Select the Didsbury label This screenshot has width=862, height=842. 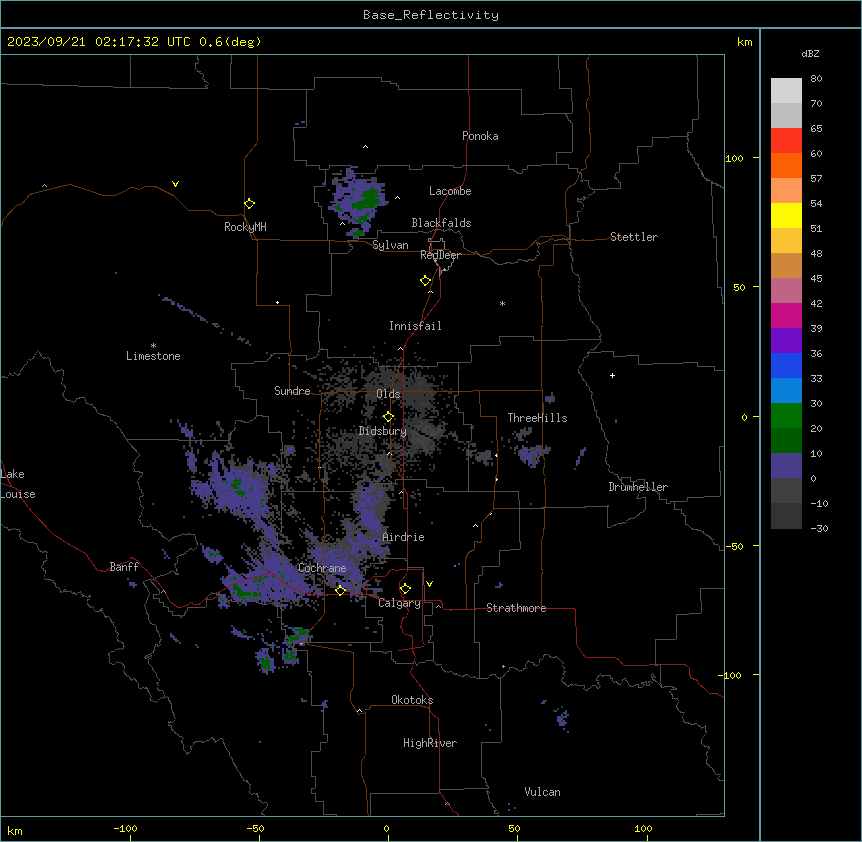(x=383, y=431)
